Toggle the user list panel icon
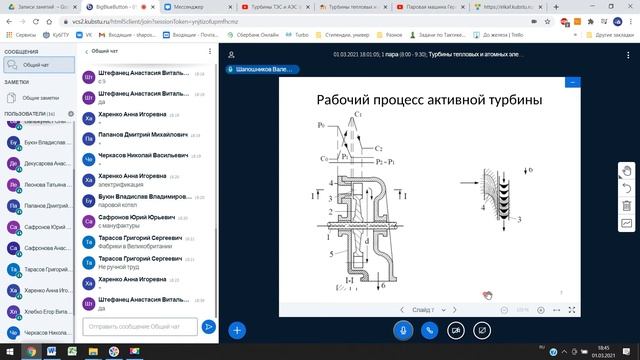The image size is (640, 360). point(231,55)
